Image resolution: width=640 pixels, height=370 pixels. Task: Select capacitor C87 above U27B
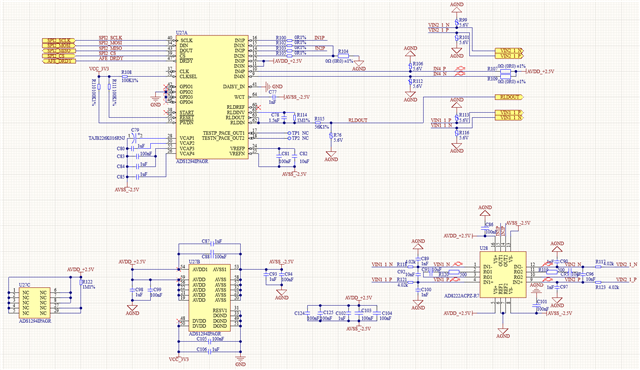(x=211, y=244)
